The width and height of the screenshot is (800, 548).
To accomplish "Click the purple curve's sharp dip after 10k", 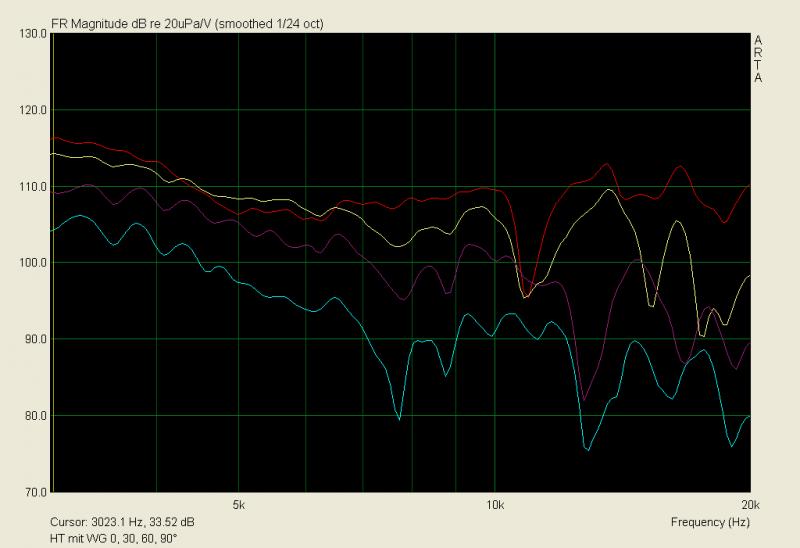I will [x=584, y=399].
